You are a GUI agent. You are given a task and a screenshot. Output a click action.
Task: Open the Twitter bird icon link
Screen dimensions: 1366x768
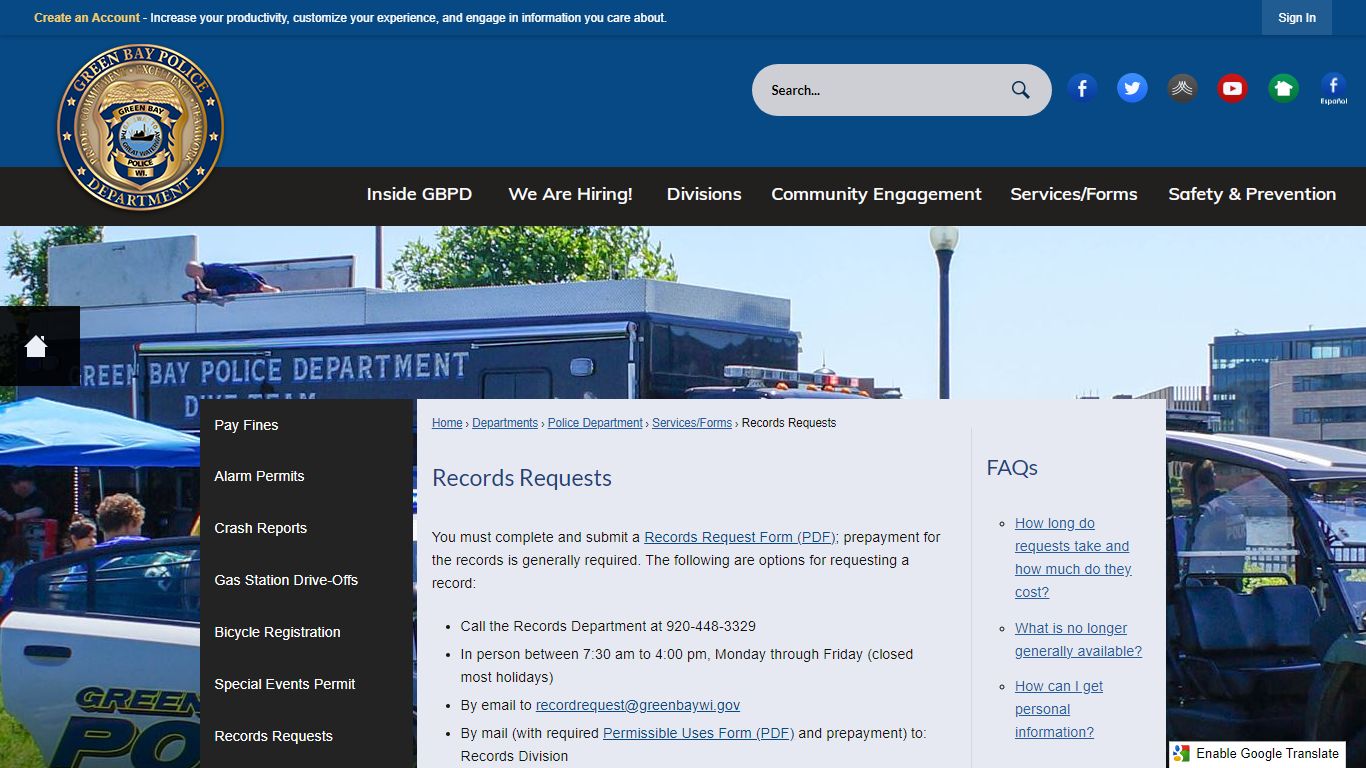[1132, 89]
